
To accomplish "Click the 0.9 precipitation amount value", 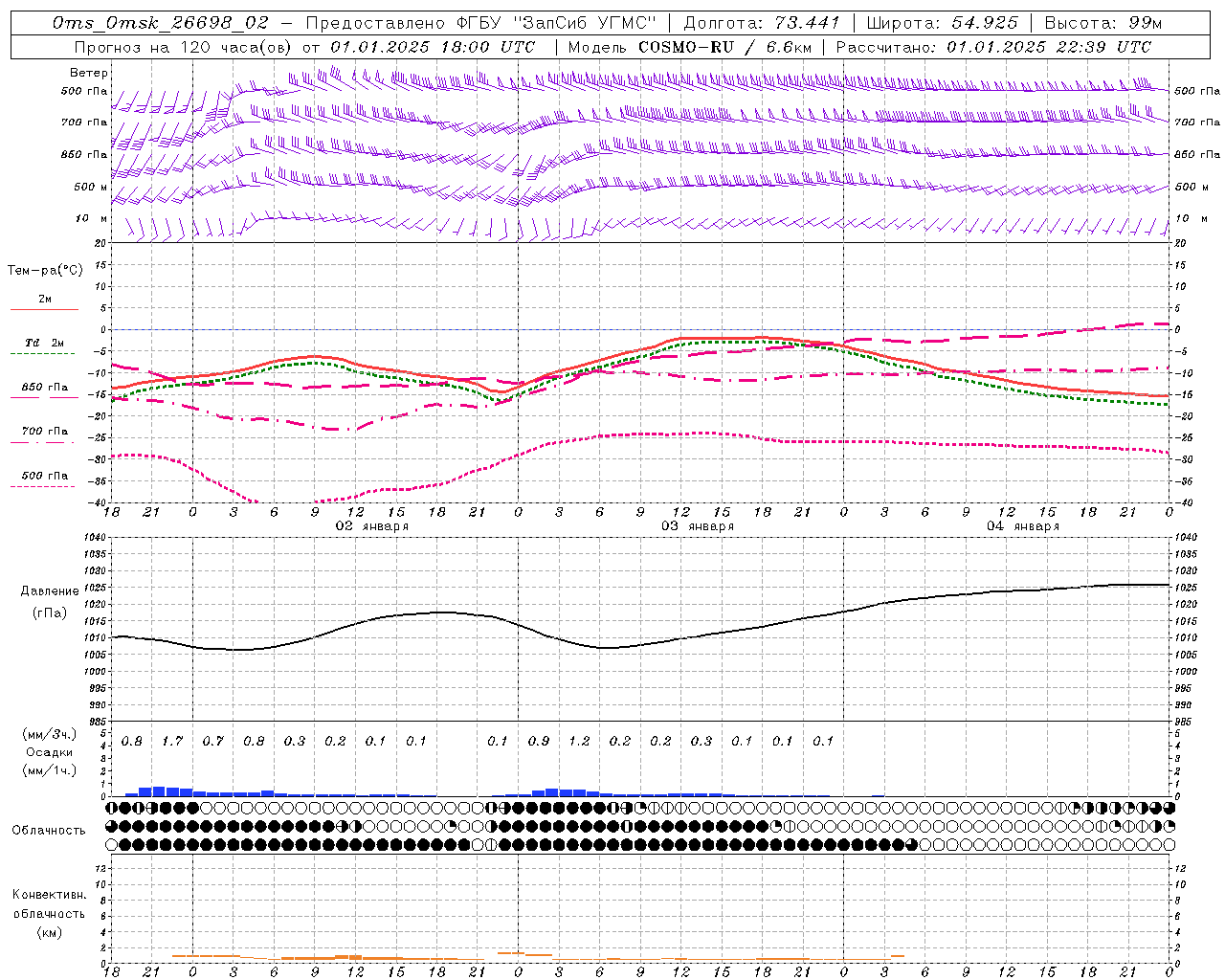I will [x=539, y=741].
